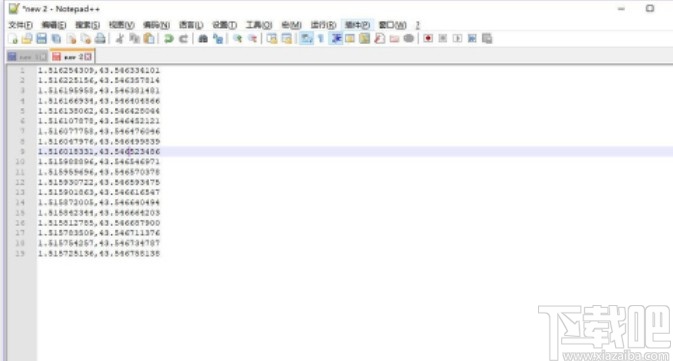
Task: Open the 运行(R) menu
Action: coord(323,25)
